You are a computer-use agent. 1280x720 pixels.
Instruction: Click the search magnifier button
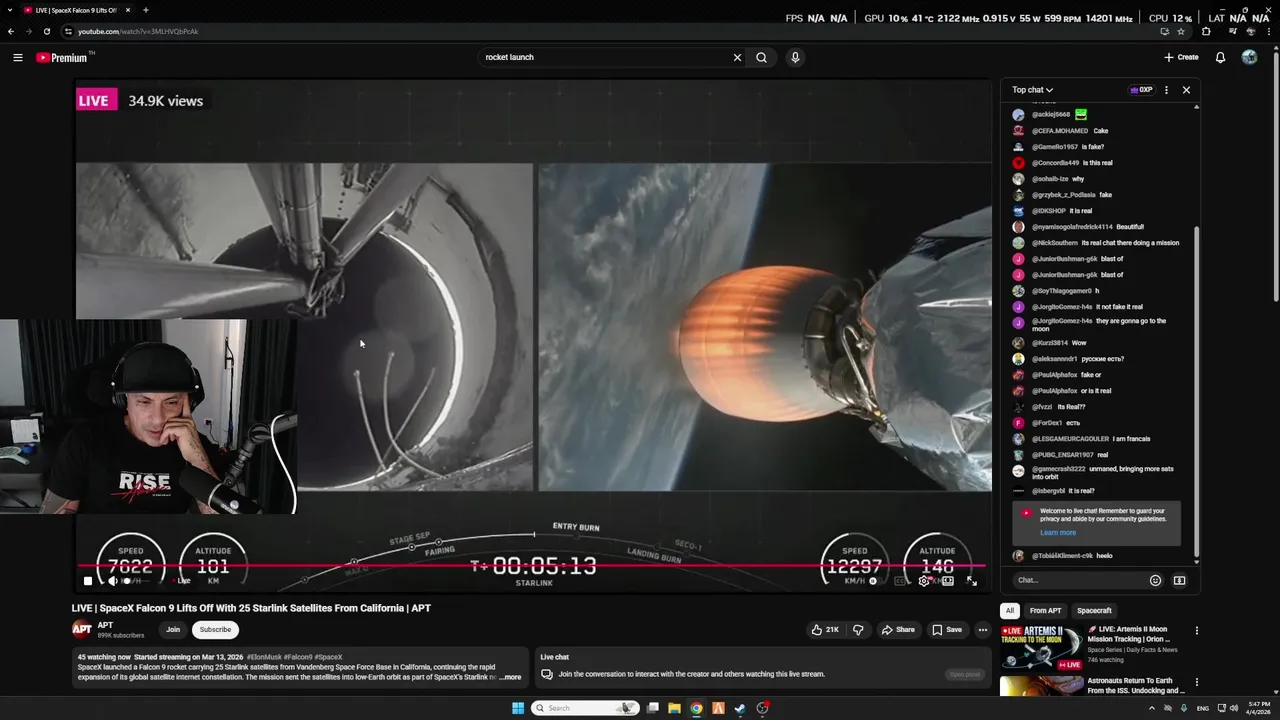(762, 57)
